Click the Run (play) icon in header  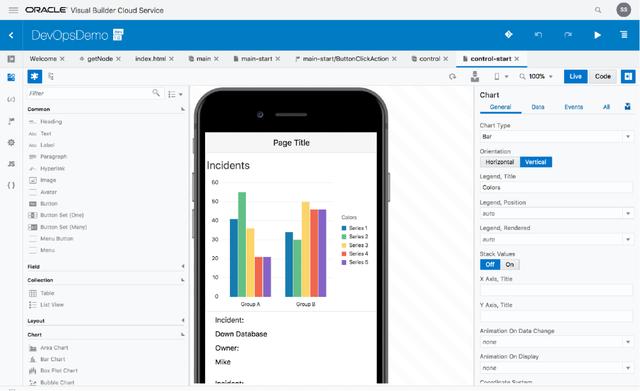[x=597, y=35]
